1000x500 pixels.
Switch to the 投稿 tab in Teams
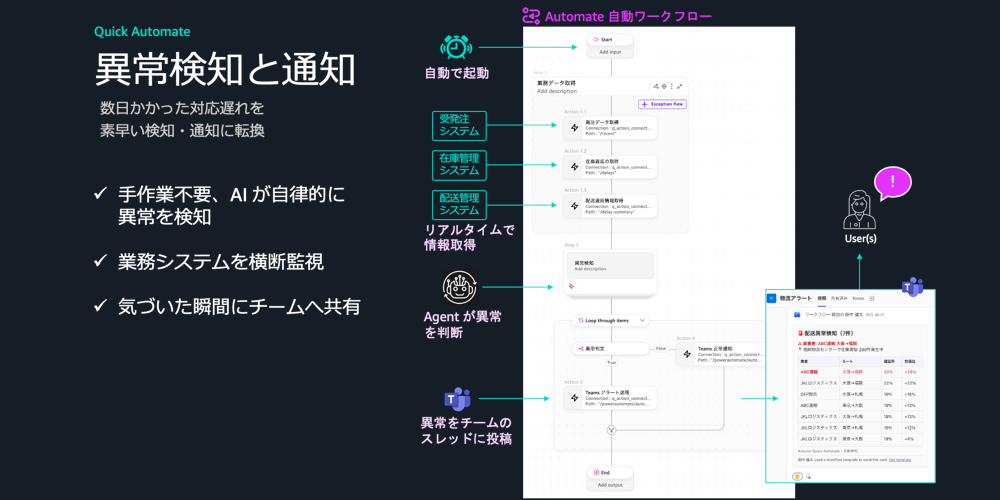(821, 298)
